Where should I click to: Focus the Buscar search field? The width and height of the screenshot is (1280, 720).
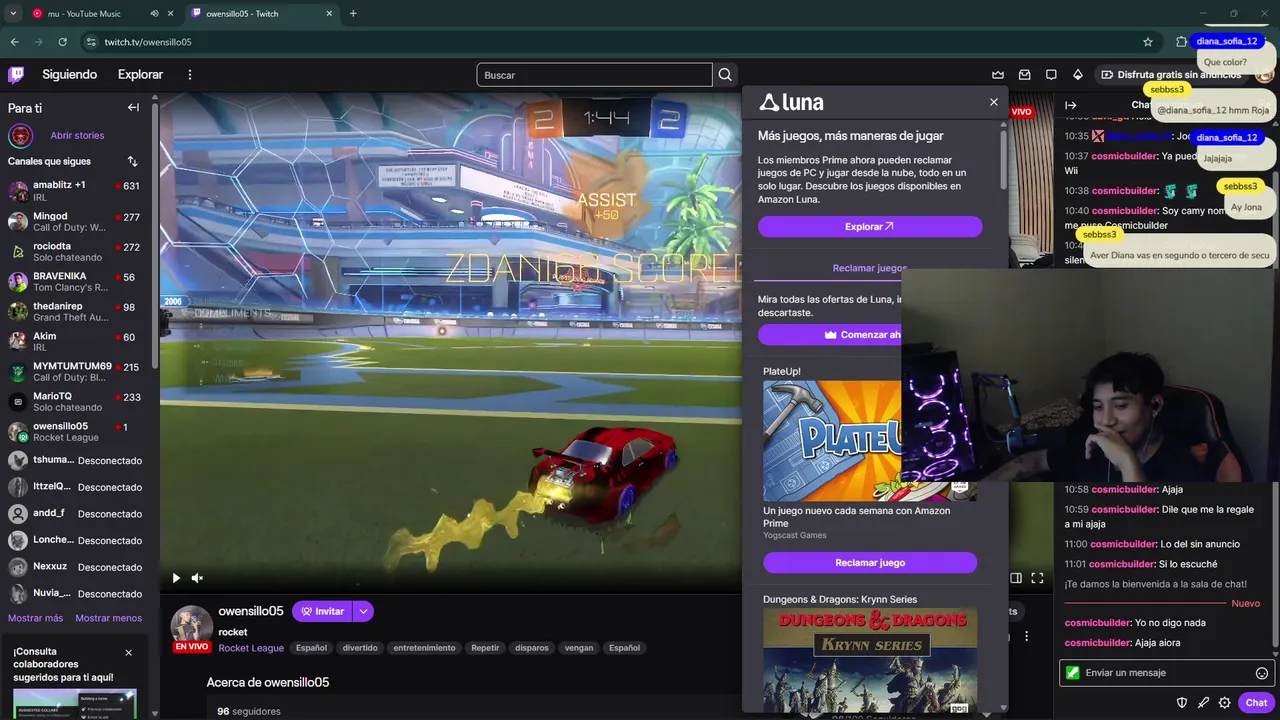pos(594,75)
